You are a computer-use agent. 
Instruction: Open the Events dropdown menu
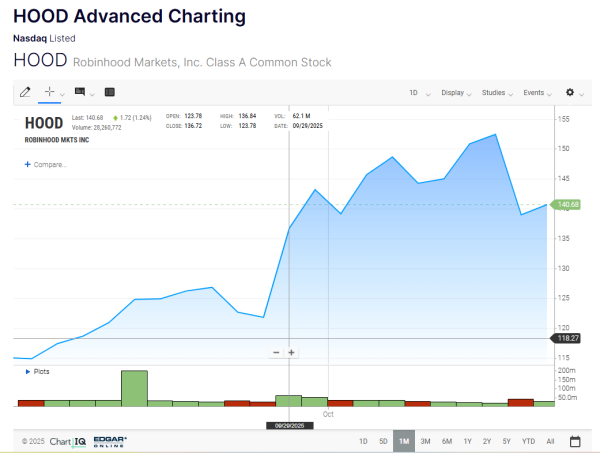[x=537, y=93]
